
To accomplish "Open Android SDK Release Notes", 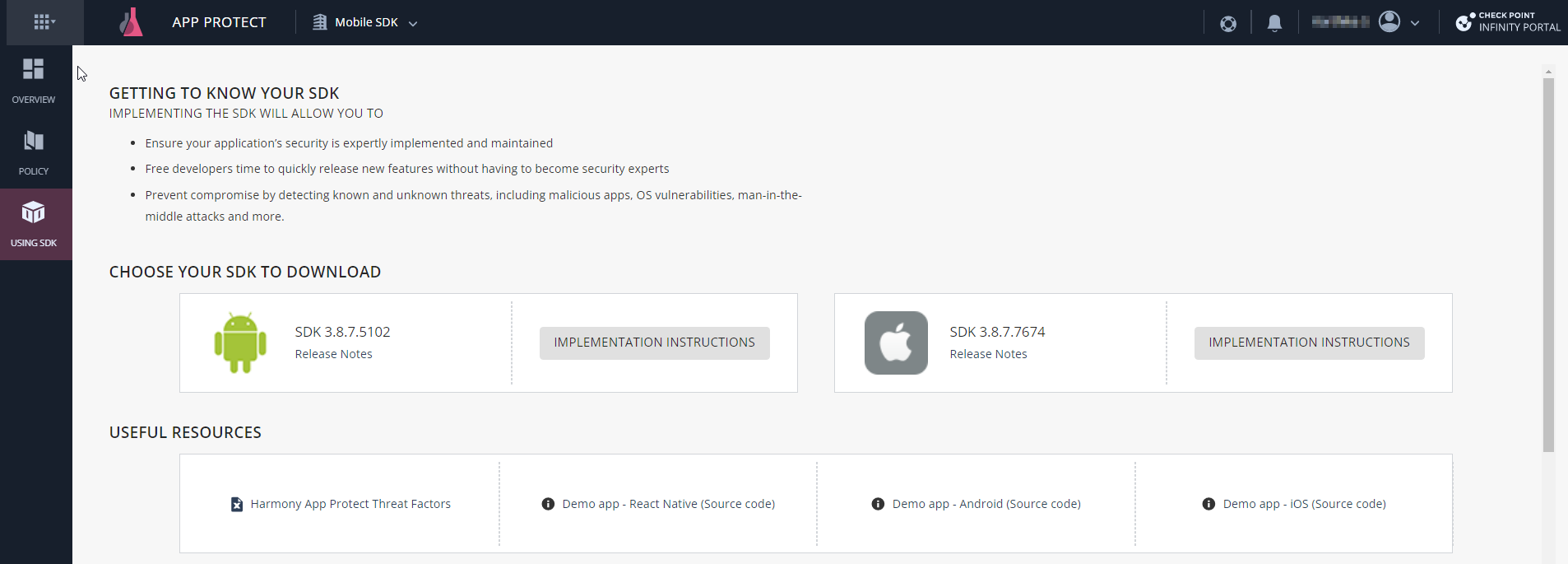I will point(333,354).
